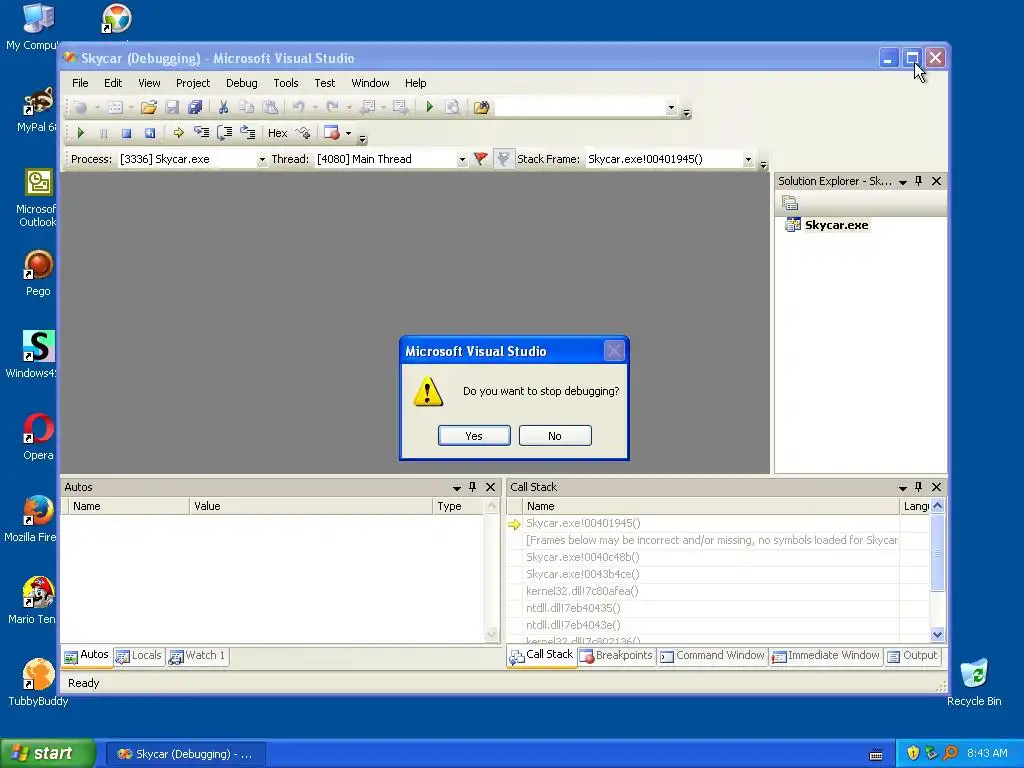Open Call Stack window position menu arrow

(903, 488)
